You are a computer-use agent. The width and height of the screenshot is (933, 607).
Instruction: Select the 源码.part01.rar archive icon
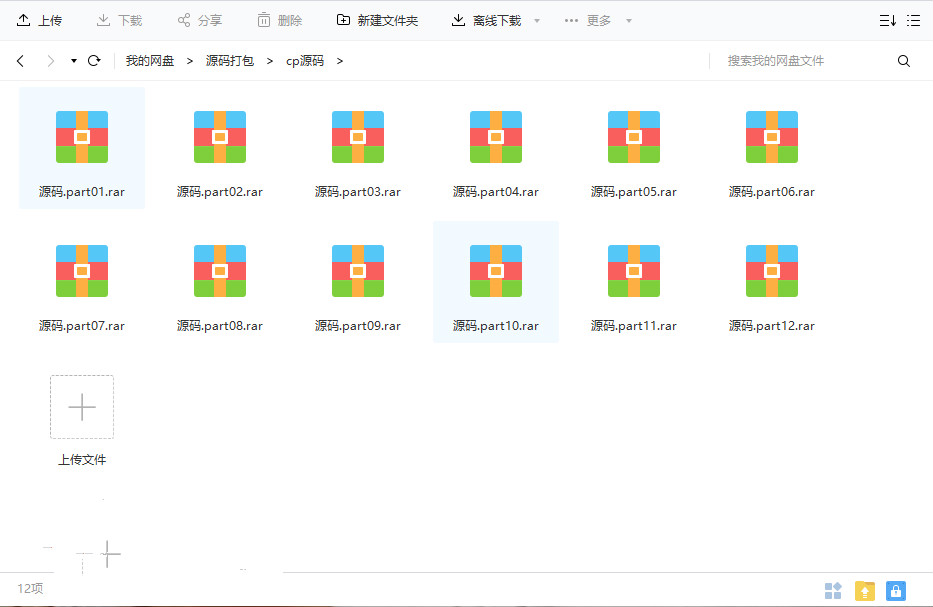(x=82, y=137)
